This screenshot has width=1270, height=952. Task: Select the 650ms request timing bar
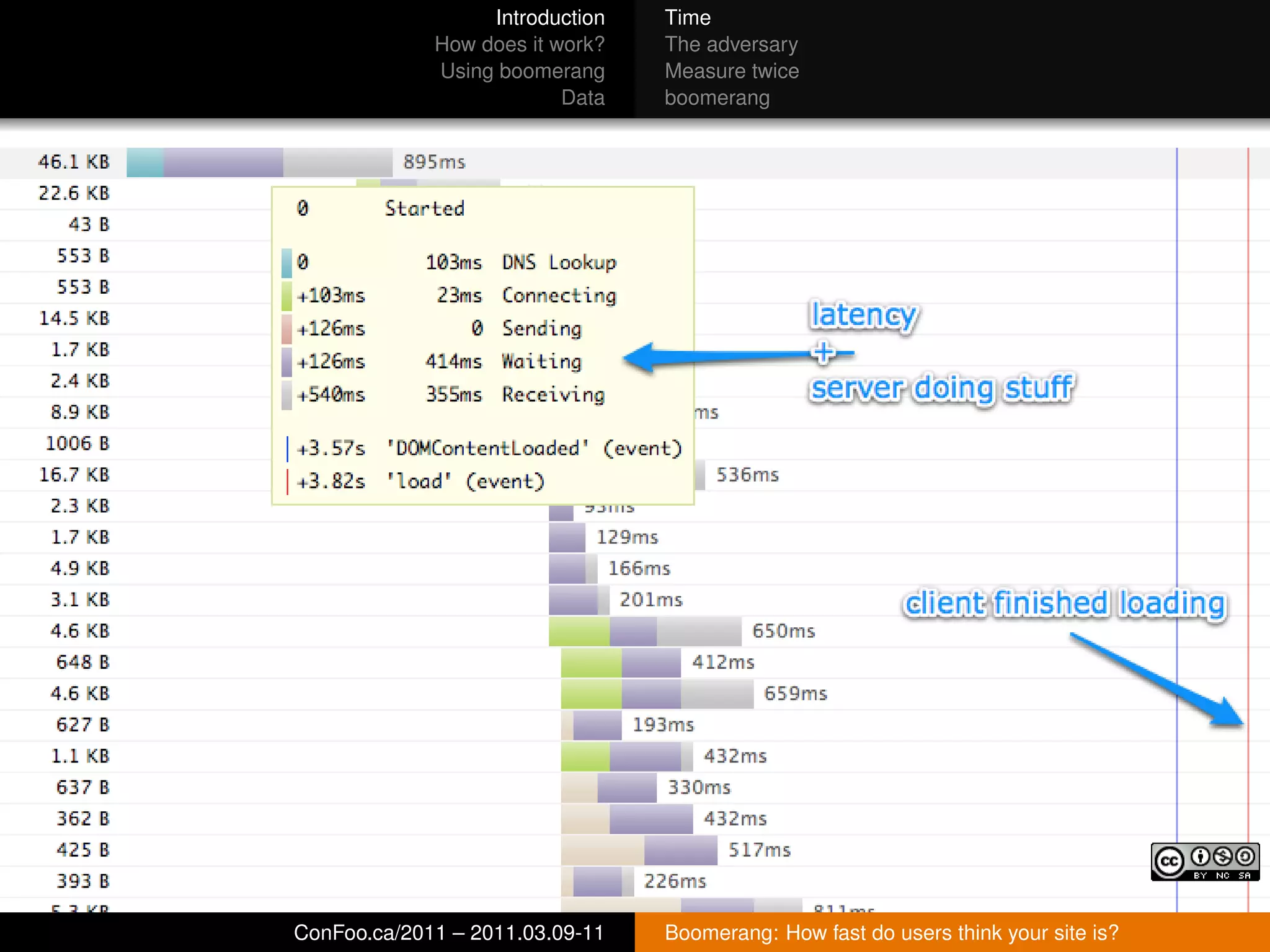click(x=645, y=631)
